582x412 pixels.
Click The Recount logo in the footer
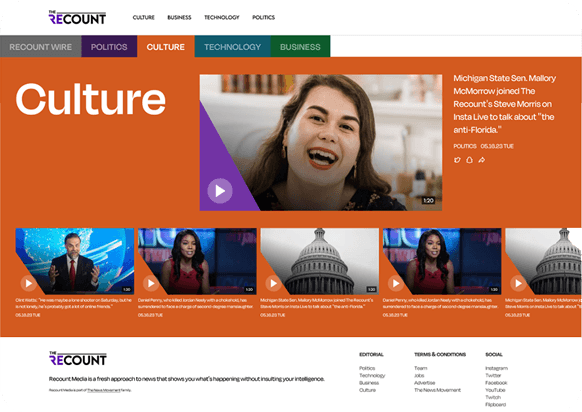[78, 359]
